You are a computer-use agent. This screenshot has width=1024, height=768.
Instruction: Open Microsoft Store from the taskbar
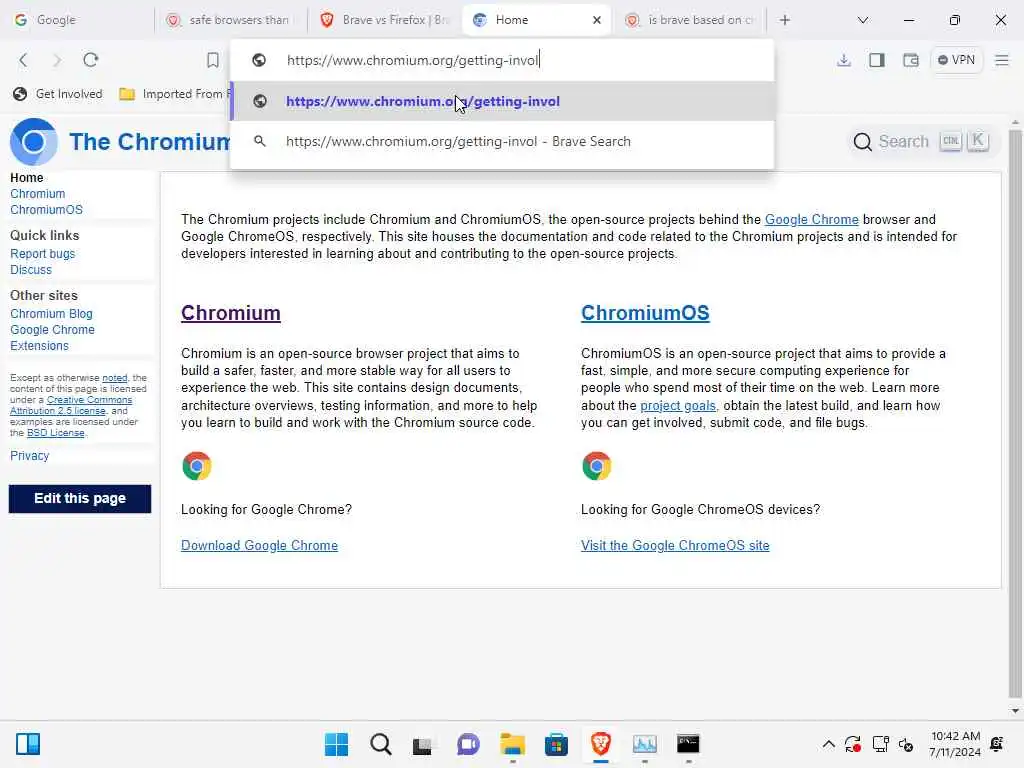[556, 744]
